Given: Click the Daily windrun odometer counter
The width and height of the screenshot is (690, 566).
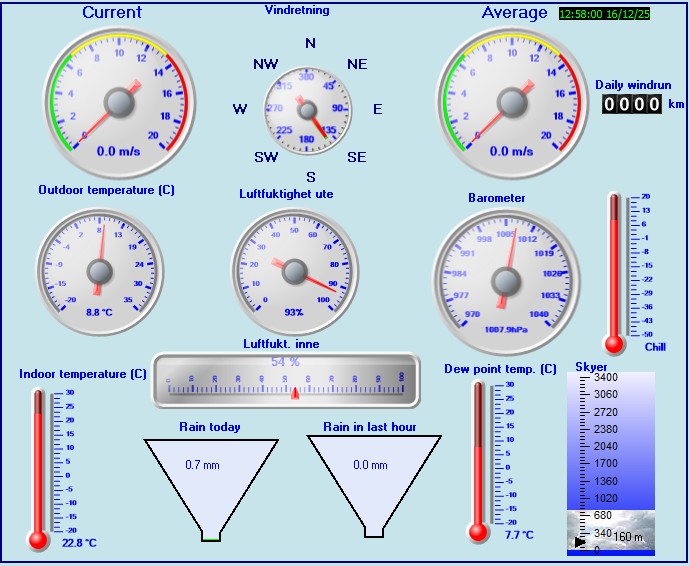Looking at the screenshot, I should pos(632,103).
